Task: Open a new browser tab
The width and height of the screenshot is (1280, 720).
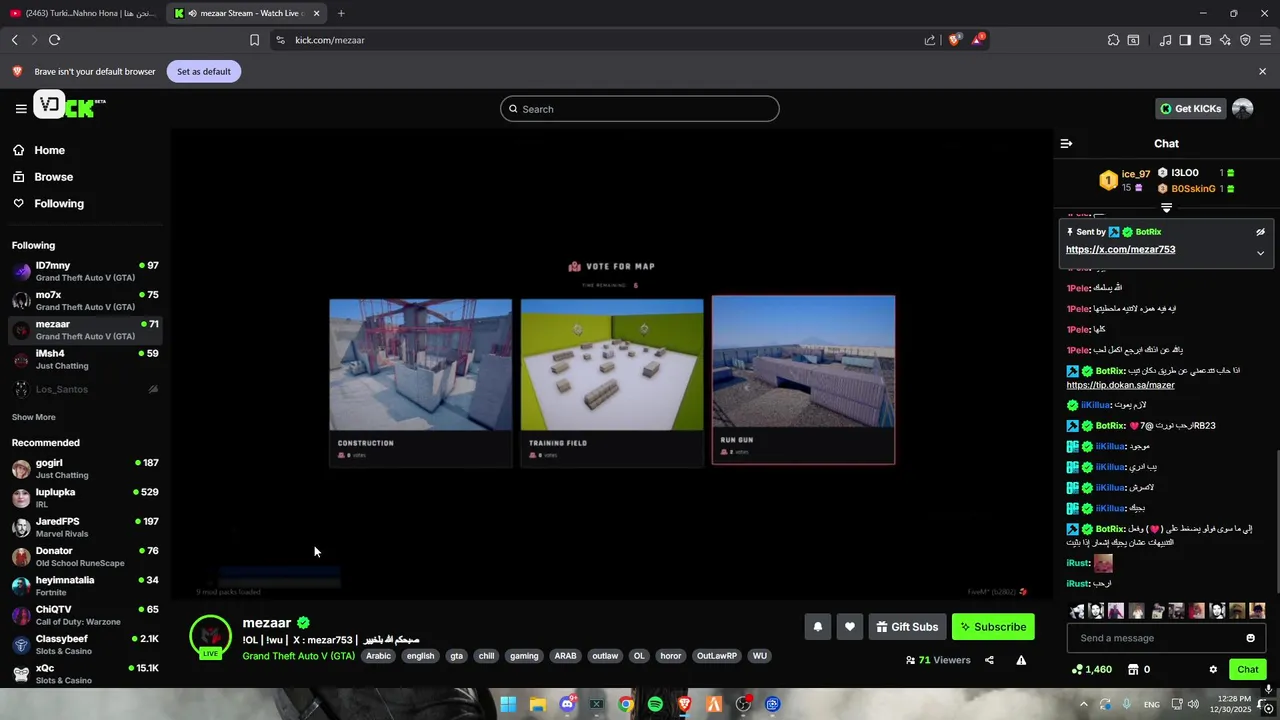Action: click(341, 13)
